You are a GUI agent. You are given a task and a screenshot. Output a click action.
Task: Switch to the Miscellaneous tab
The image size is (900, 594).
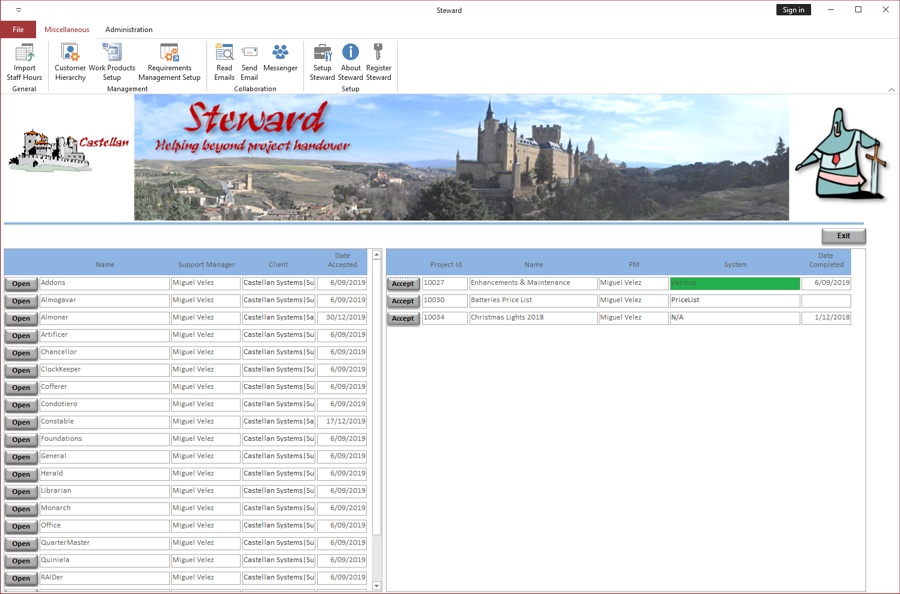[67, 29]
